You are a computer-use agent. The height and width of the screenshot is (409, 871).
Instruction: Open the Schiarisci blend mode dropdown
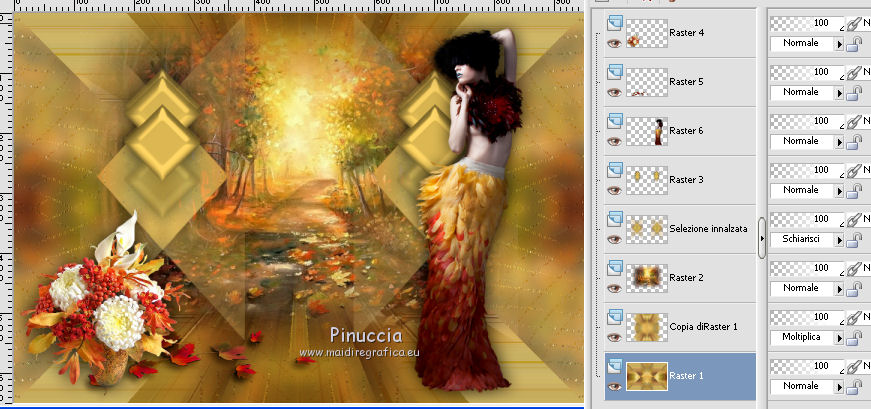click(839, 240)
